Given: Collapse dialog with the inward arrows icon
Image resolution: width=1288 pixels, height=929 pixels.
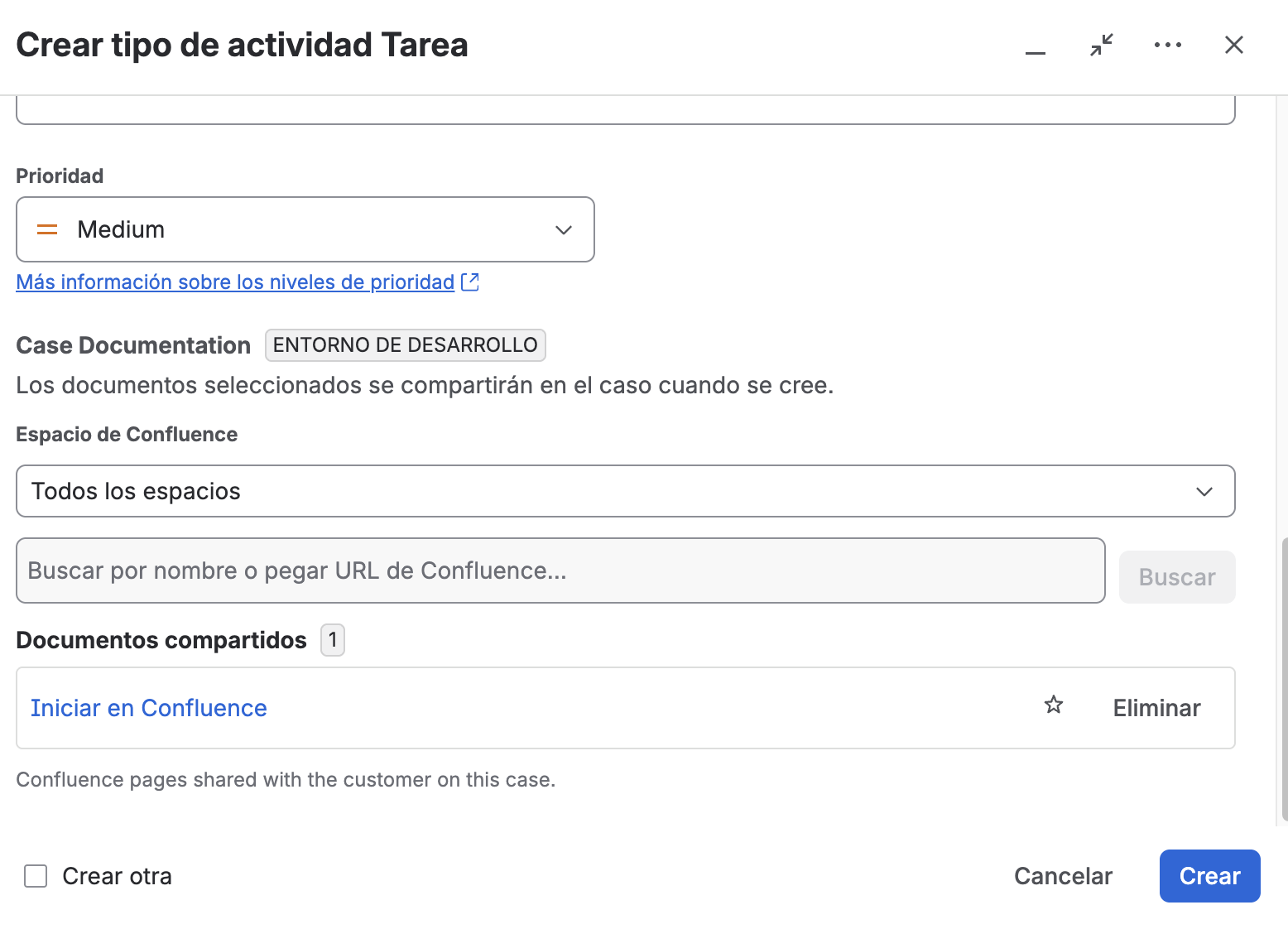Looking at the screenshot, I should pos(1102,45).
